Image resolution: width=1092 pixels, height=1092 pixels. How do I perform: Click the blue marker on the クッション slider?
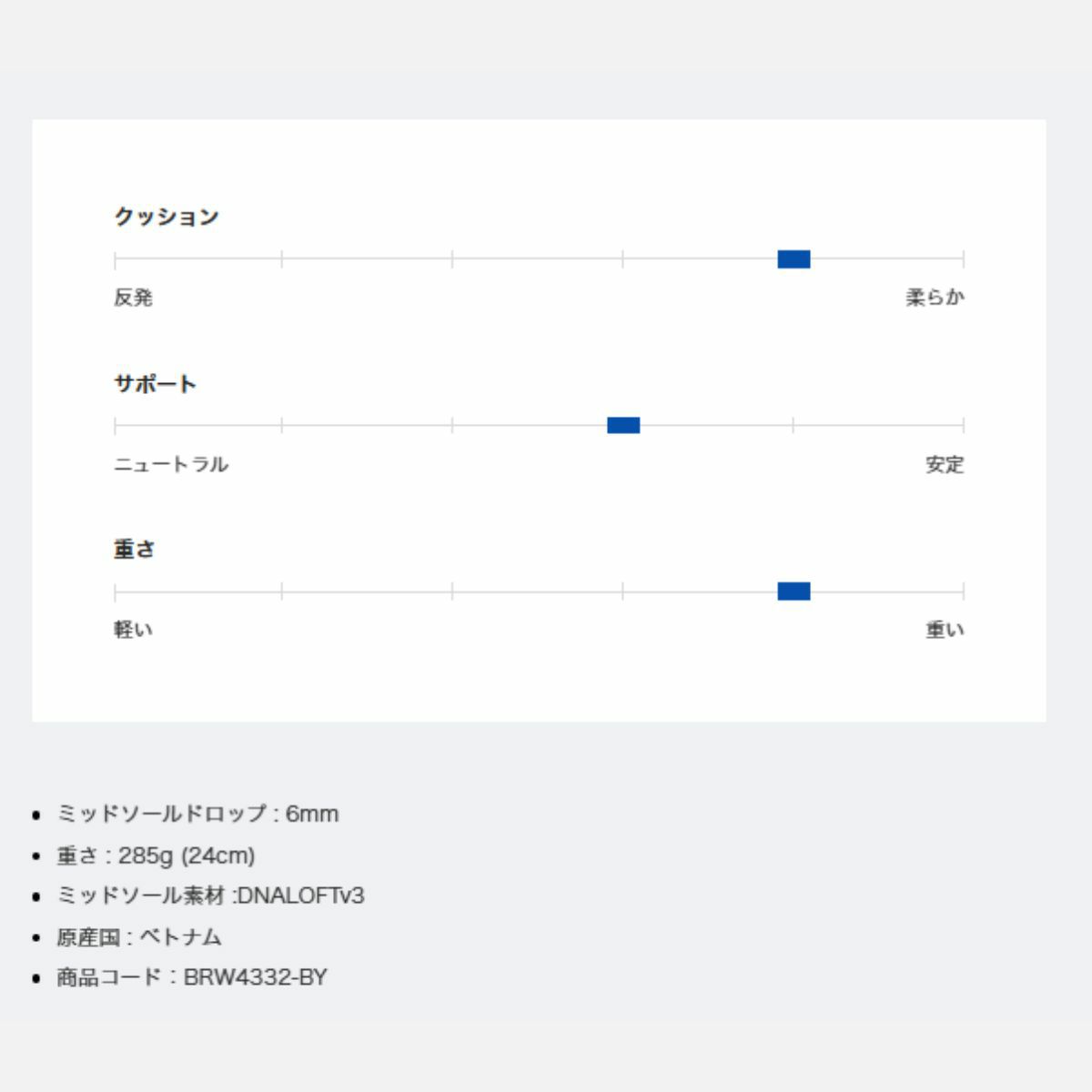[794, 259]
